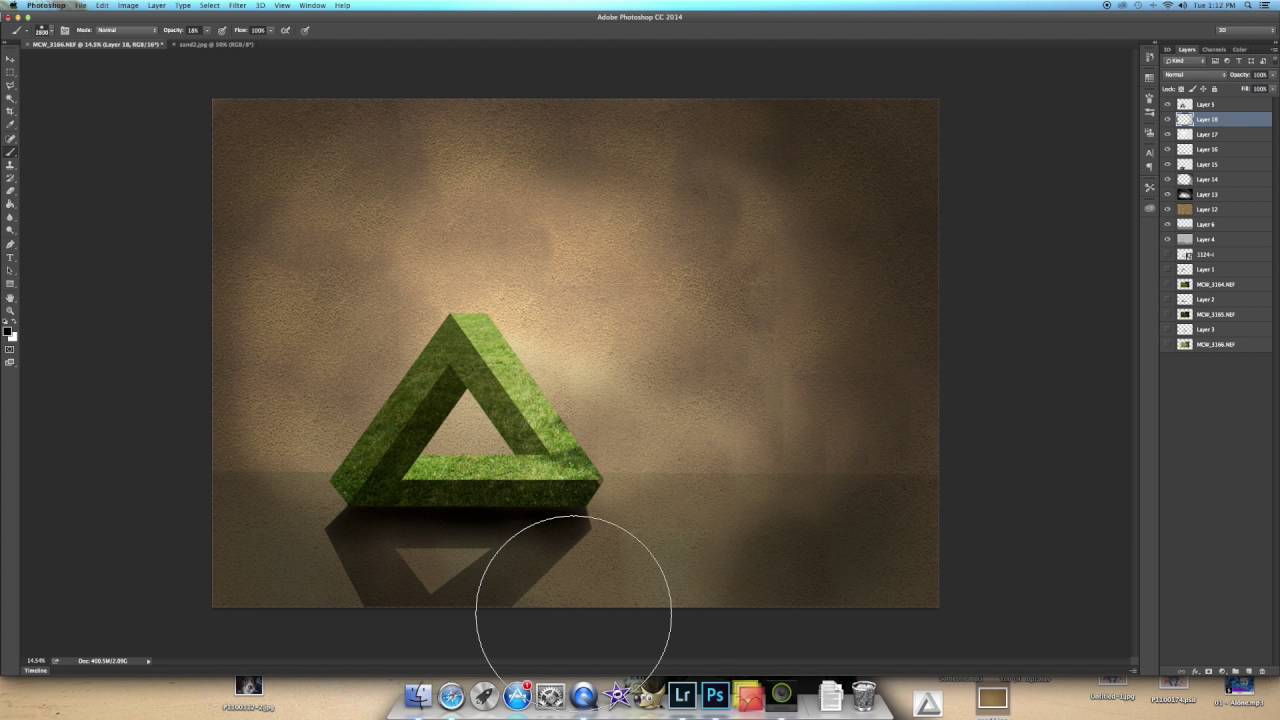1280x720 pixels.
Task: Hide Layer 17 using its eye icon
Action: 1167,134
